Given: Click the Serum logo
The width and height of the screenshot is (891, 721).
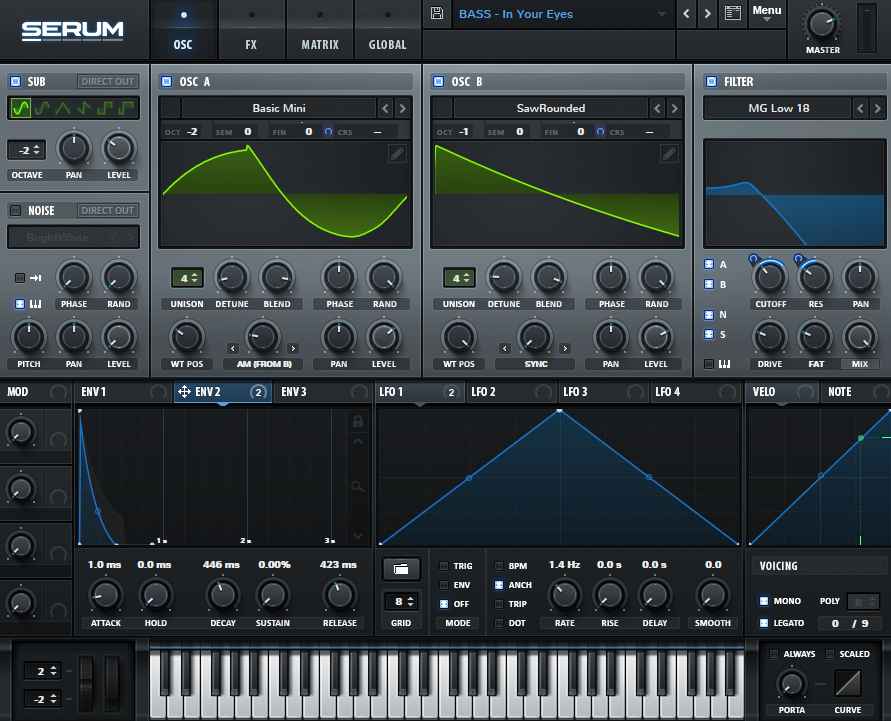Looking at the screenshot, I should pos(72,30).
